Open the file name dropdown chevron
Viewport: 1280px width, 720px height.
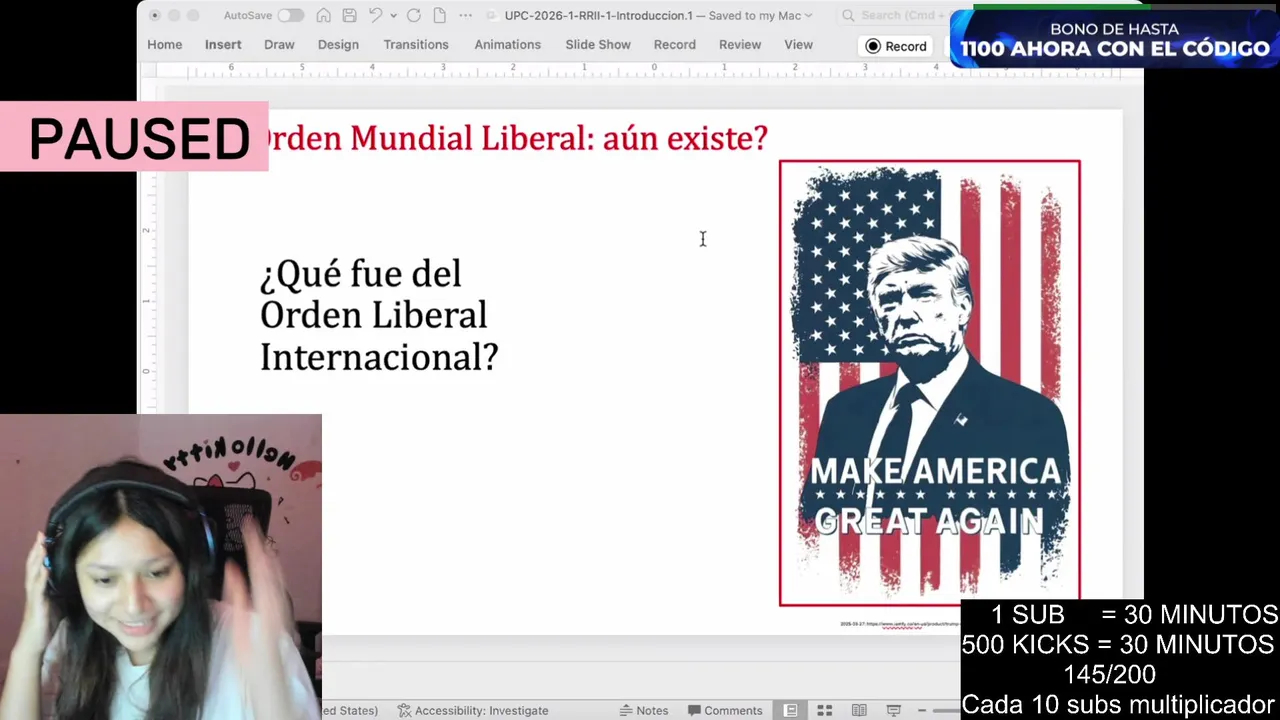click(808, 16)
